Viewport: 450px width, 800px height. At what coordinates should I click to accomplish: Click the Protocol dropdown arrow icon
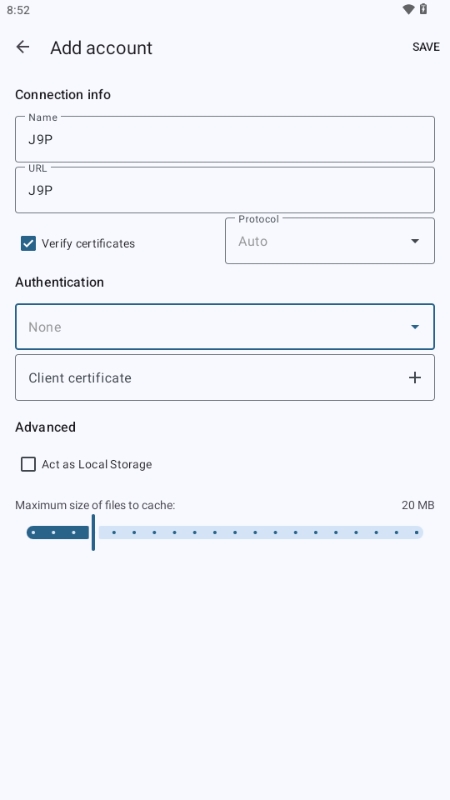click(415, 241)
